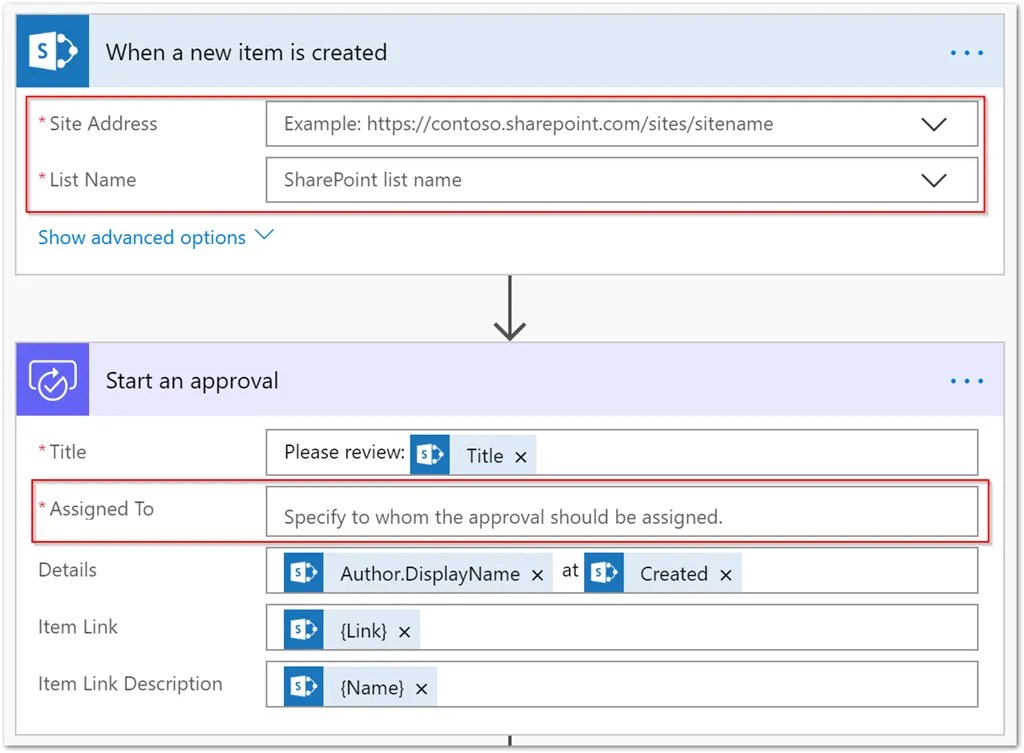Screen dimensions: 1024x753
Task: Click the Approvals icon on Start an approval
Action: point(53,379)
